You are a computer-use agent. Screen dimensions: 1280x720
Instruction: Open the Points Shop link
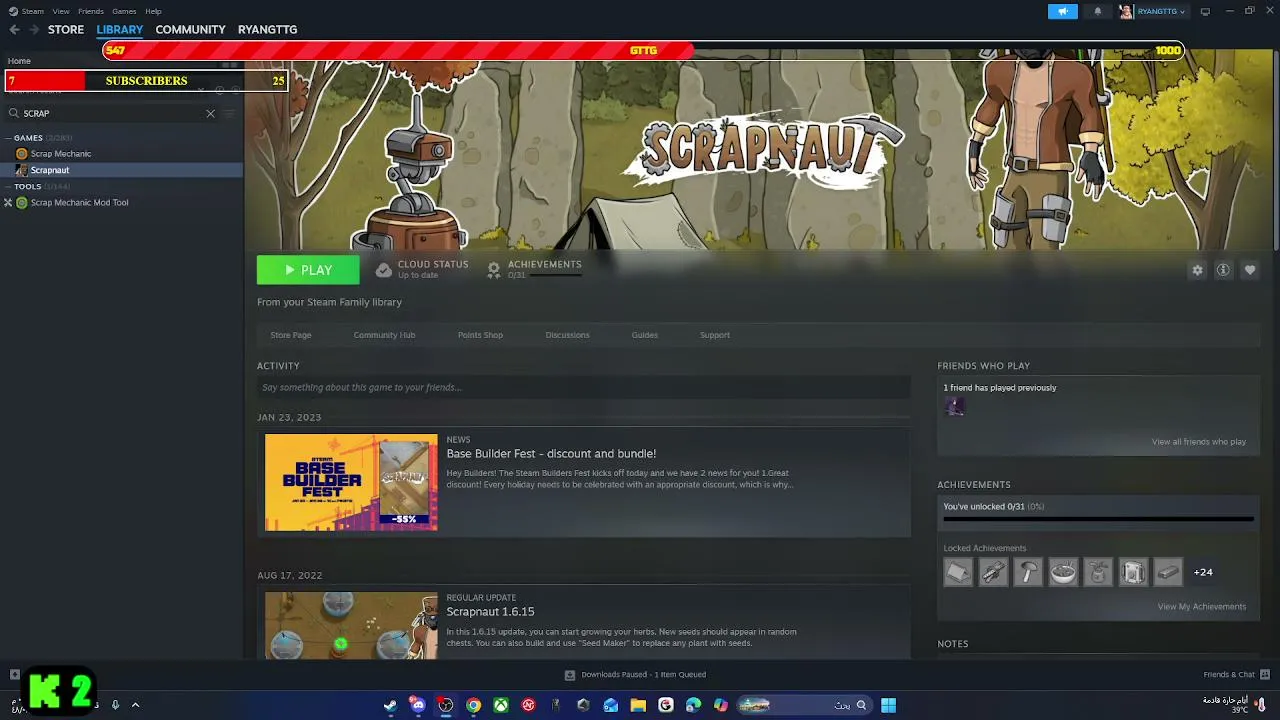point(480,335)
